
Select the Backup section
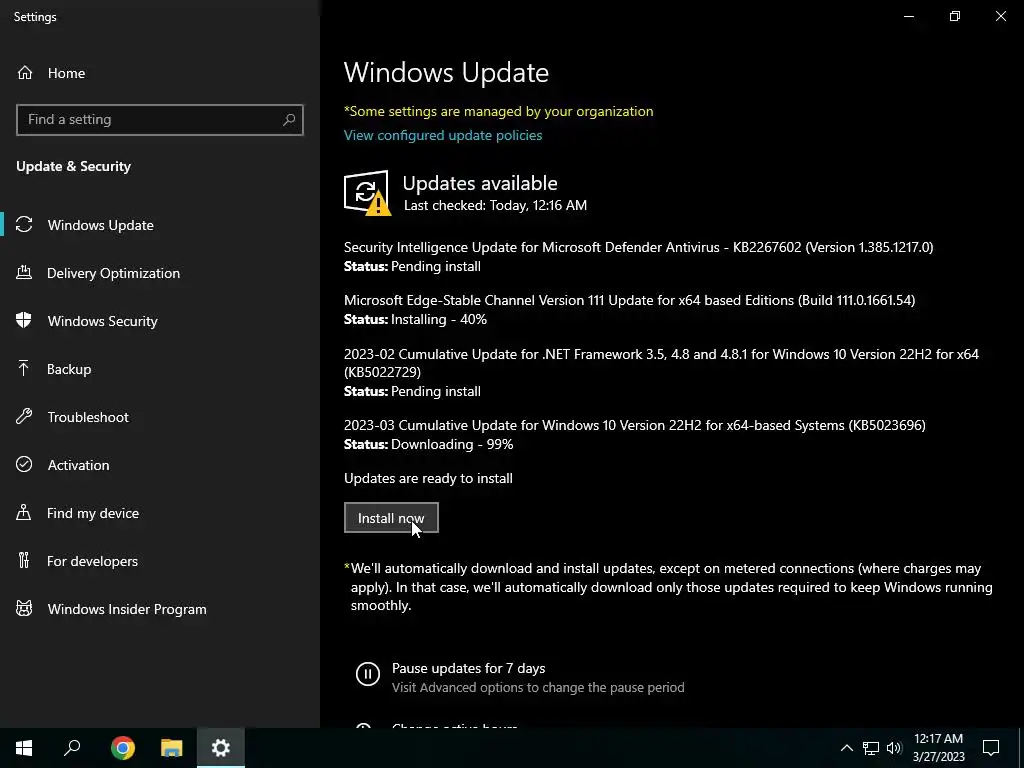tap(160, 369)
